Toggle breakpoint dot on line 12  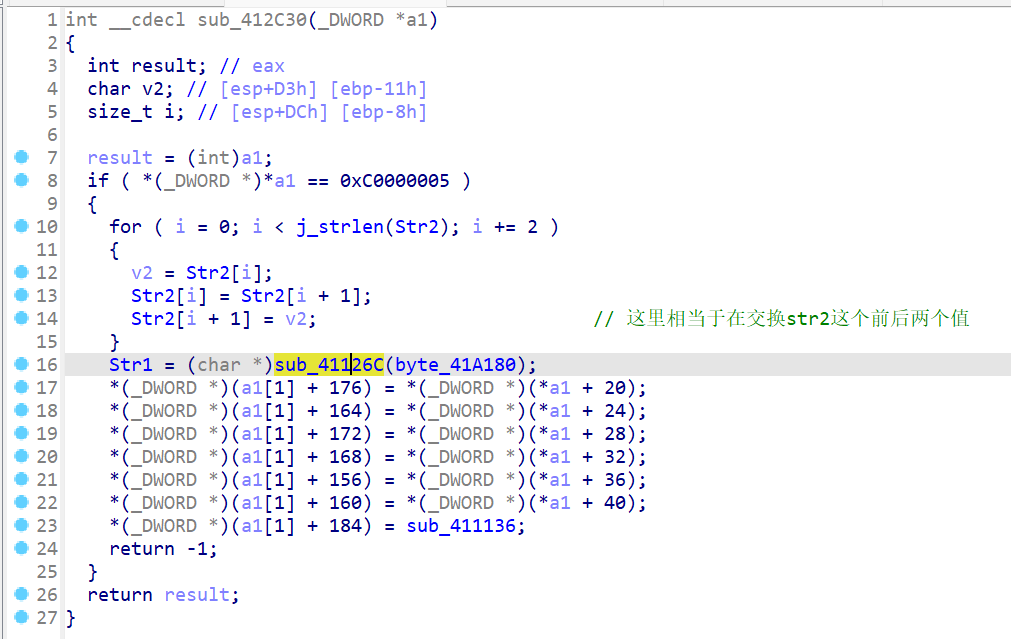[21, 271]
